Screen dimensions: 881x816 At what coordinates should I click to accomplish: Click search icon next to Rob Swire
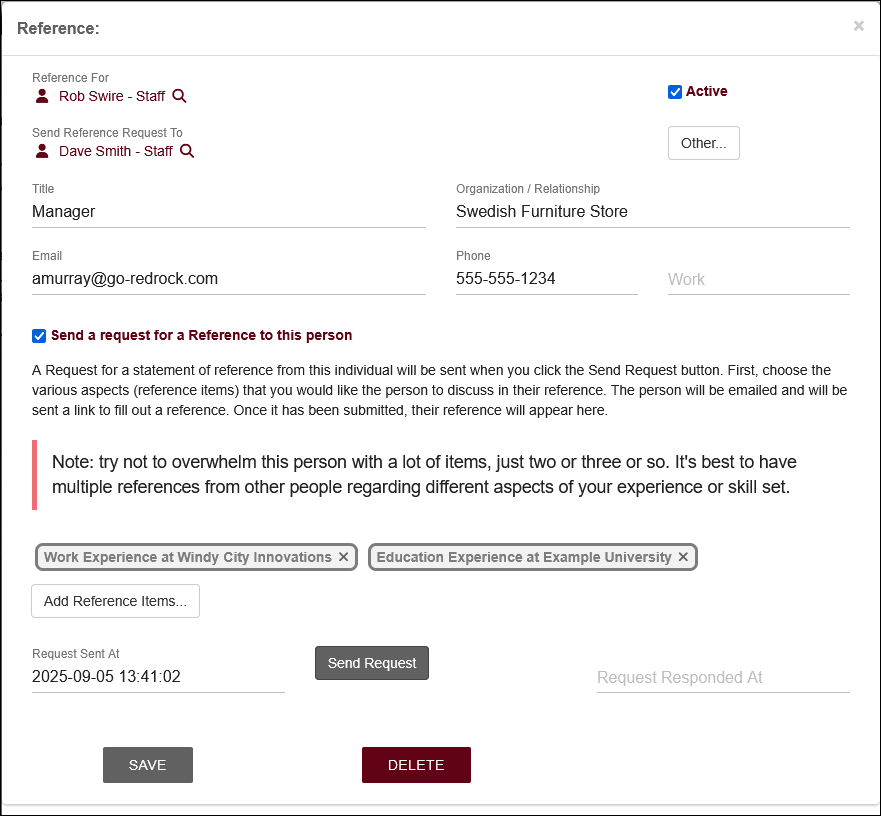[x=180, y=97]
